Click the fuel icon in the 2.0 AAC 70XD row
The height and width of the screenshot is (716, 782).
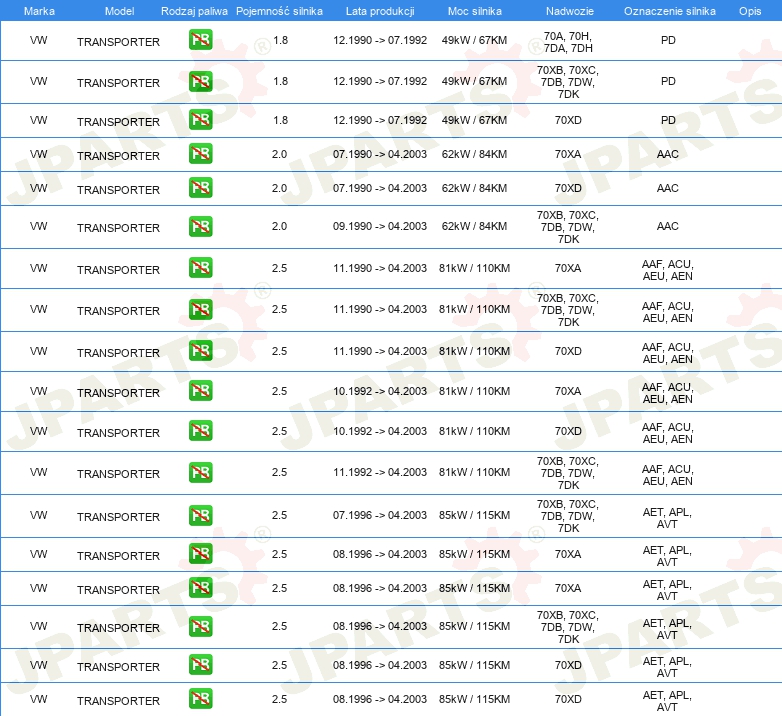200,187
